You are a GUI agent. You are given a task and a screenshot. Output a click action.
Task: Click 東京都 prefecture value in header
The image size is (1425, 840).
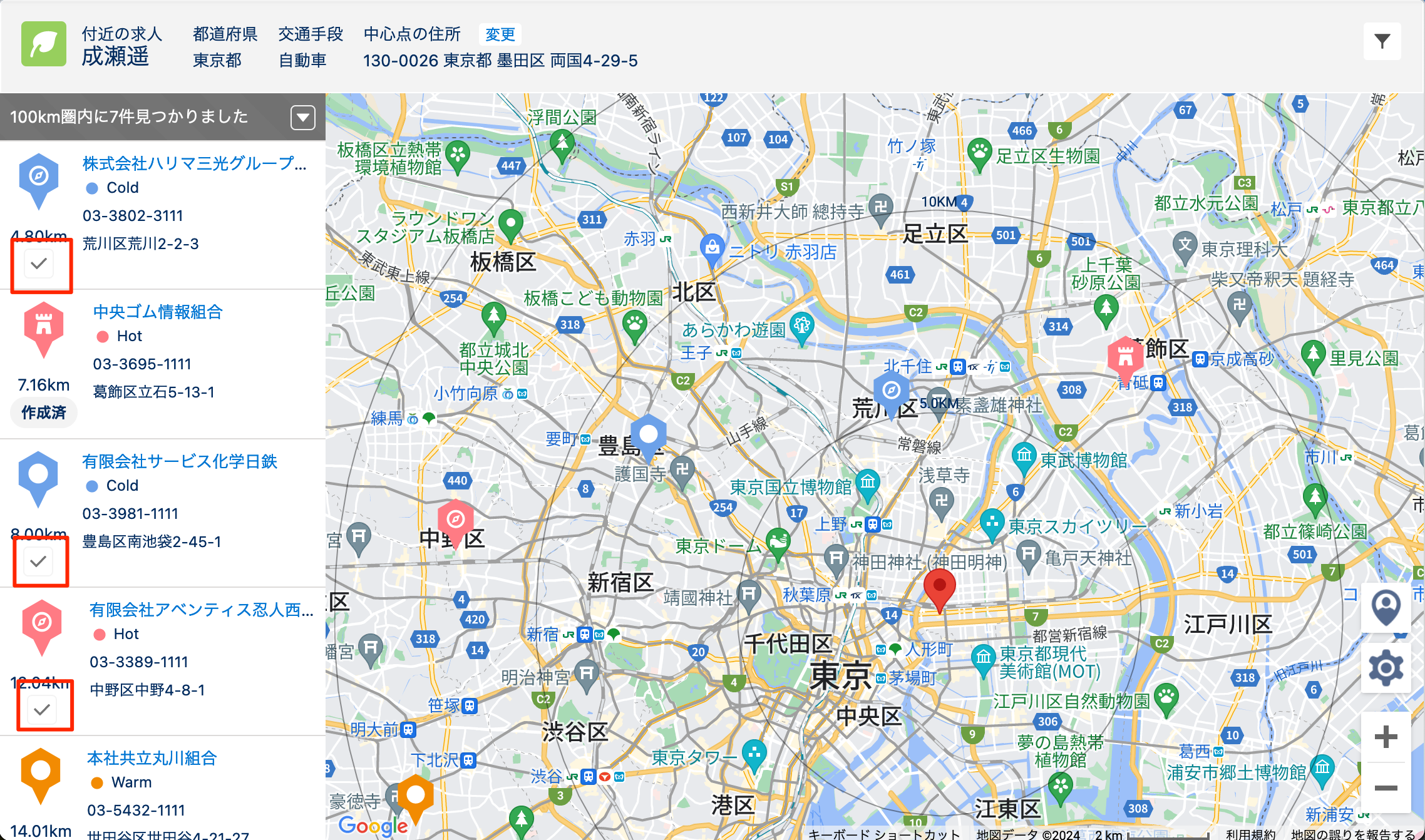[x=217, y=61]
